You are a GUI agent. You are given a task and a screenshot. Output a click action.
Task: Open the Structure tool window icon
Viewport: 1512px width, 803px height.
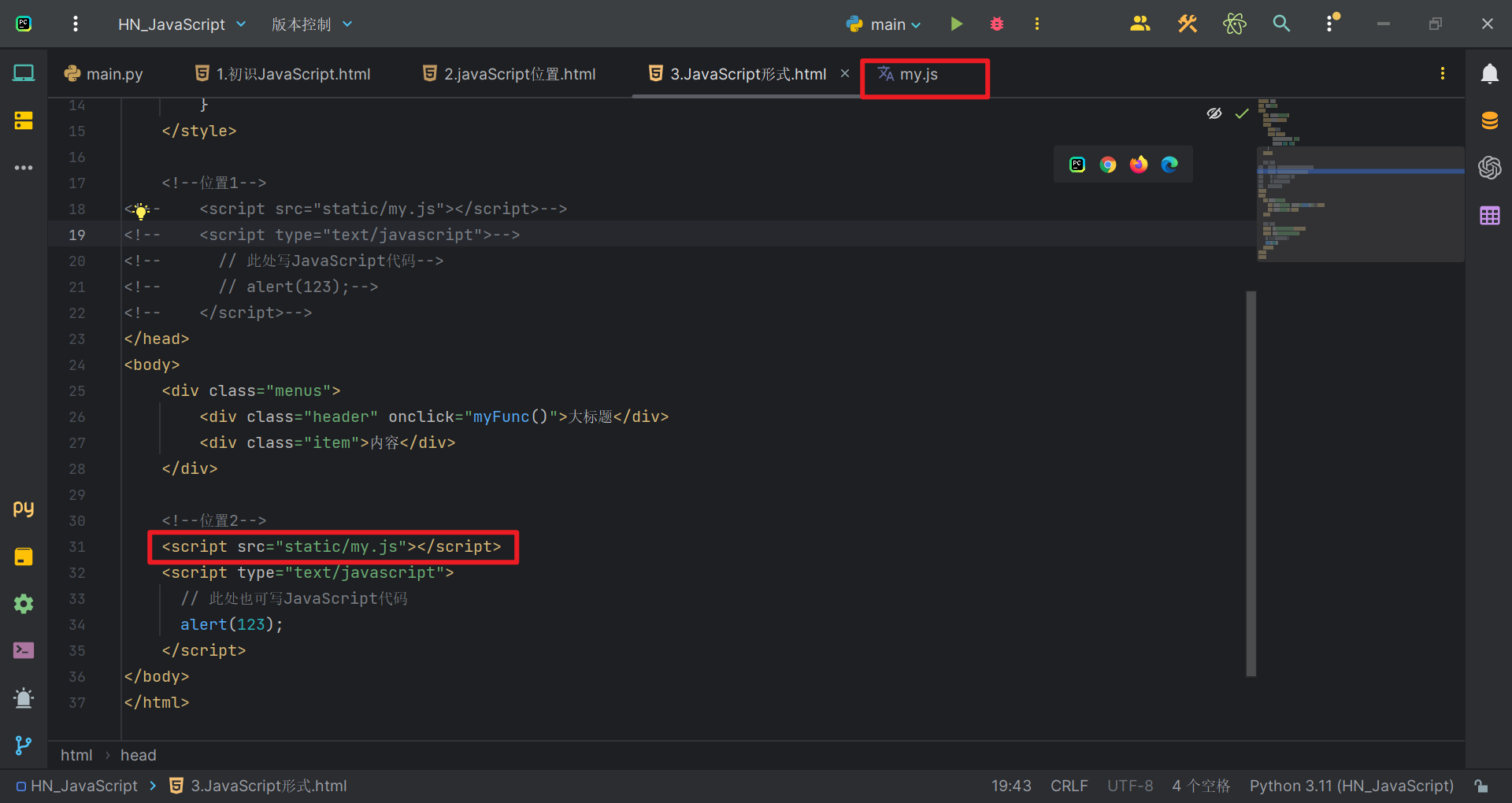(x=24, y=120)
